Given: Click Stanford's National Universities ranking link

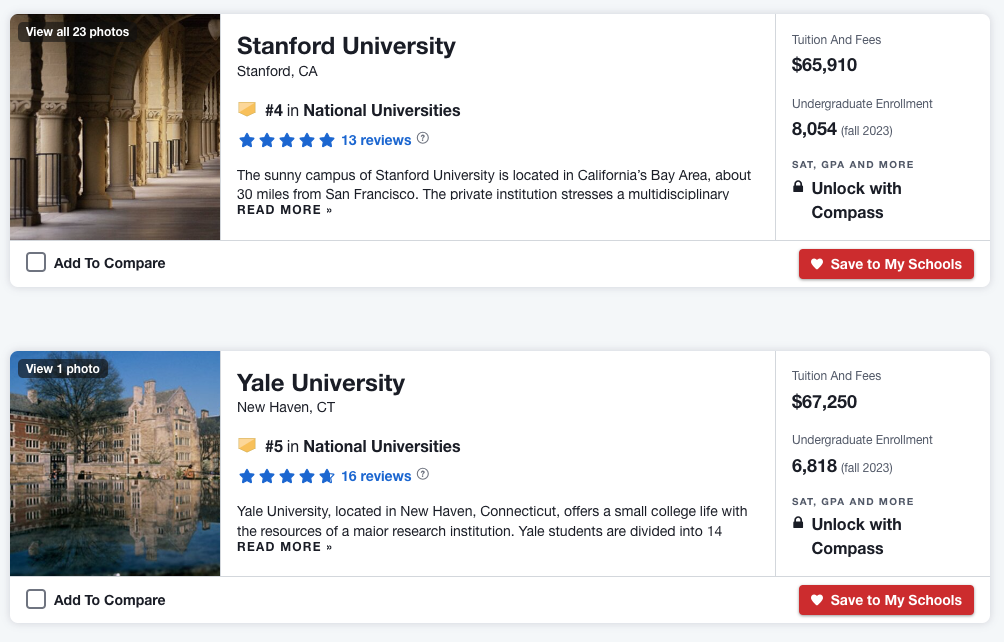Looking at the screenshot, I should (x=382, y=110).
